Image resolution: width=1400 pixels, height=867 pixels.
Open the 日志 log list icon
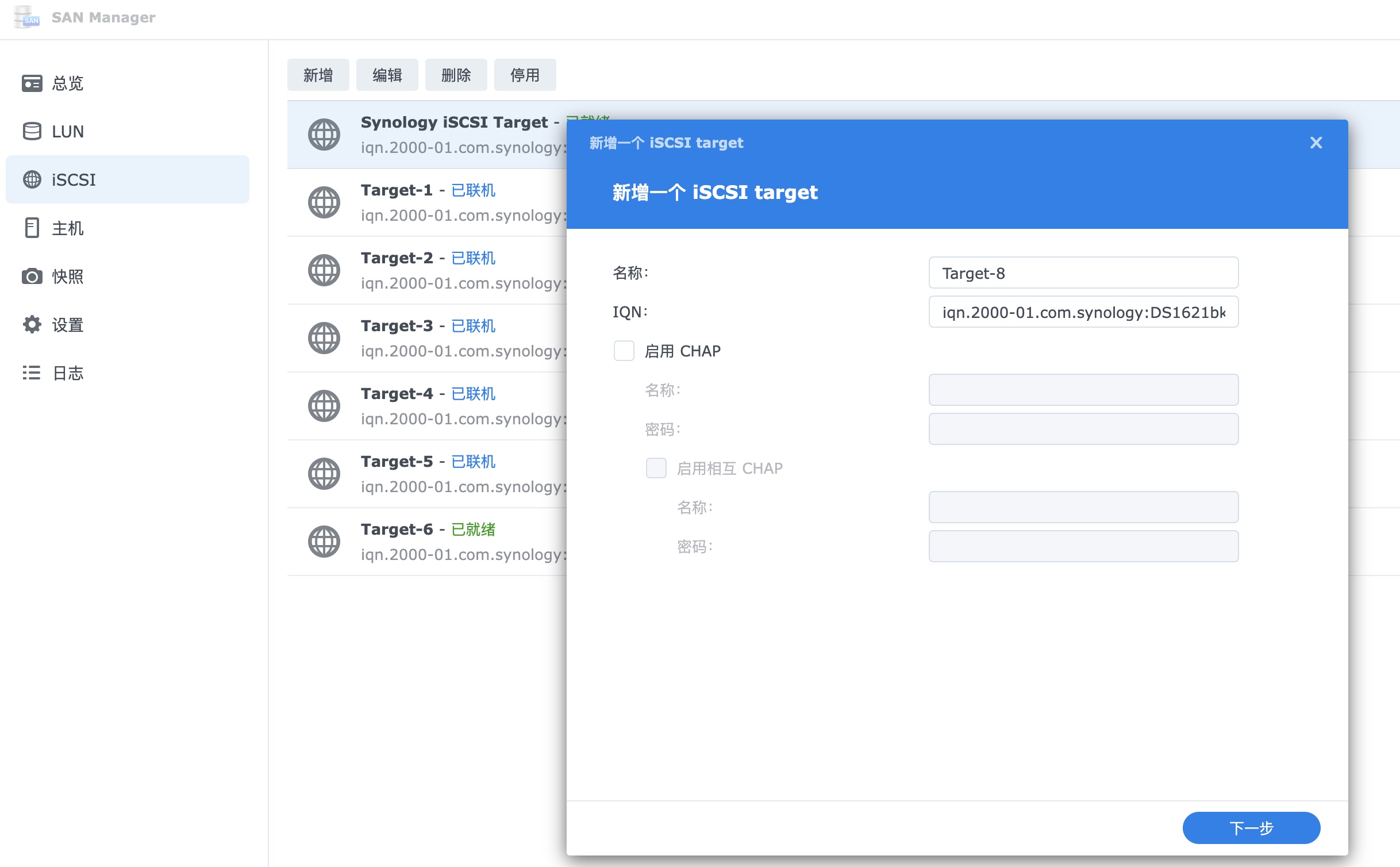tap(32, 373)
